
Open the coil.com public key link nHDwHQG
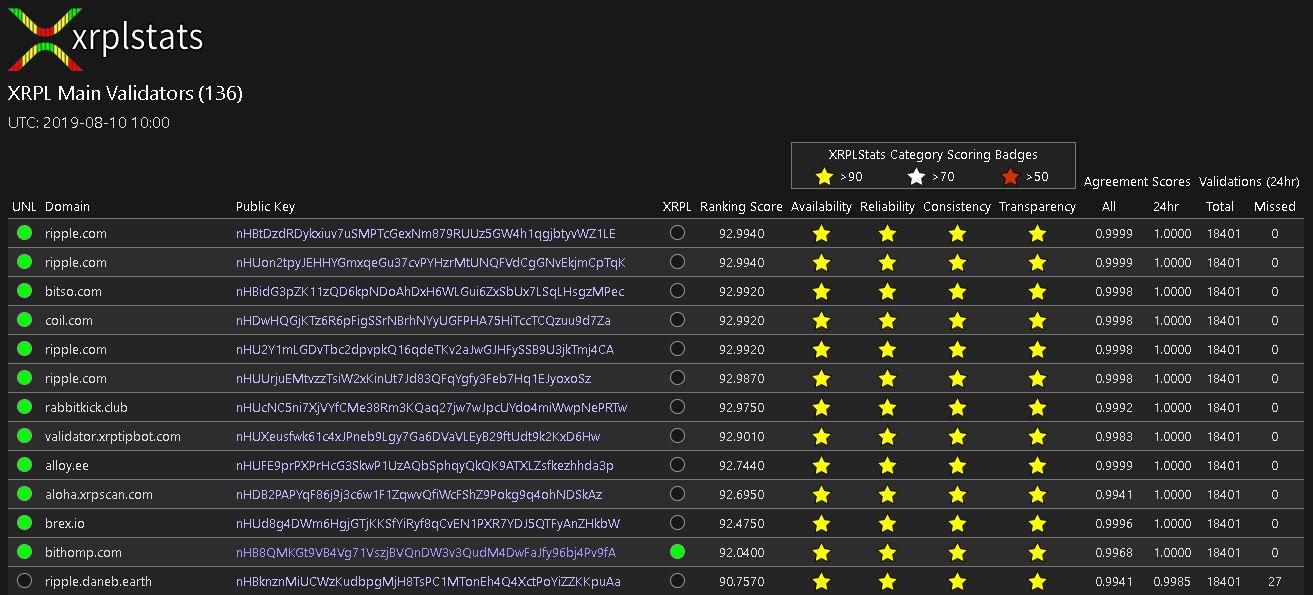tap(423, 321)
